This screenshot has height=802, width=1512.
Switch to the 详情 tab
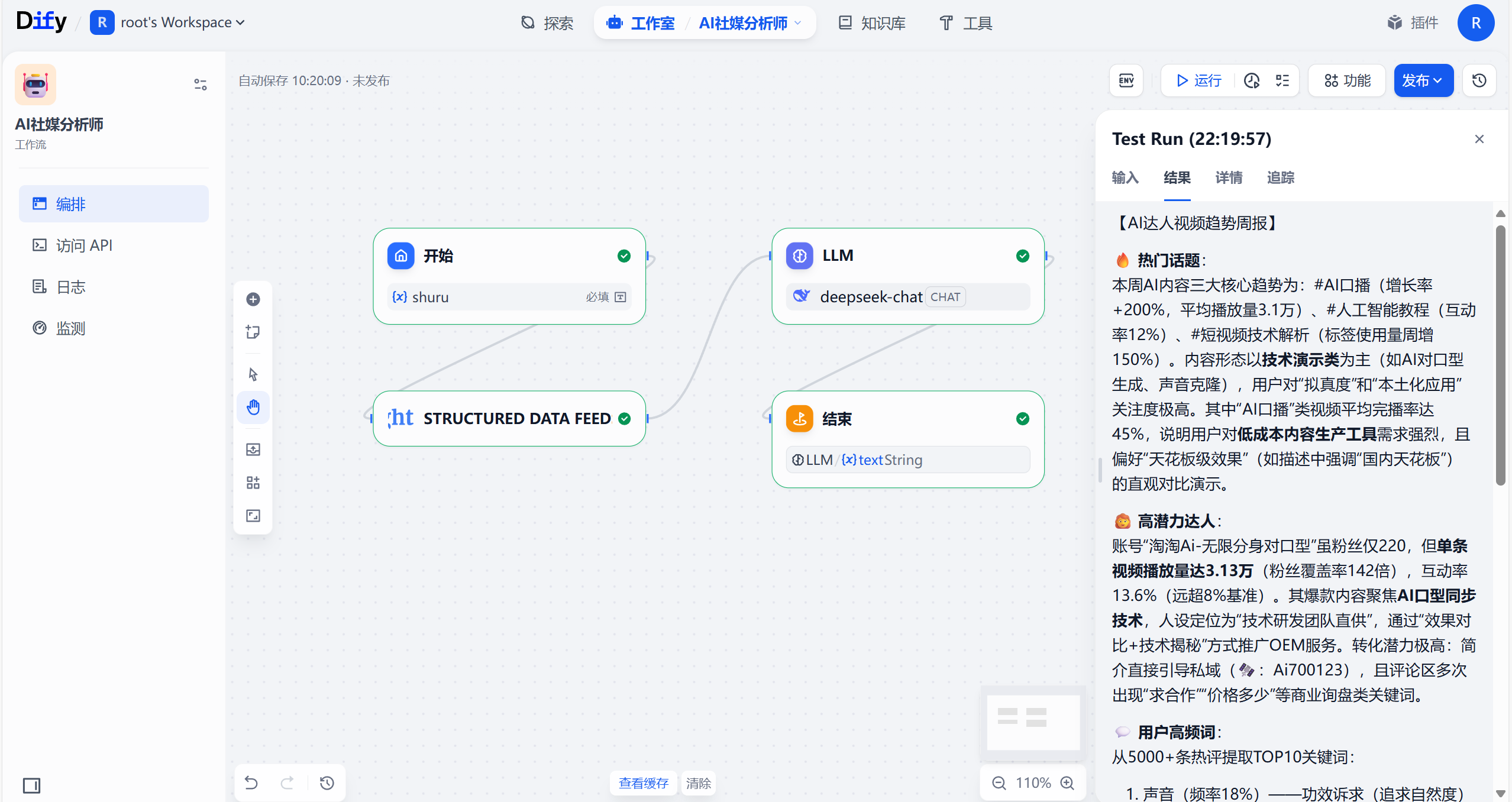click(x=1229, y=177)
